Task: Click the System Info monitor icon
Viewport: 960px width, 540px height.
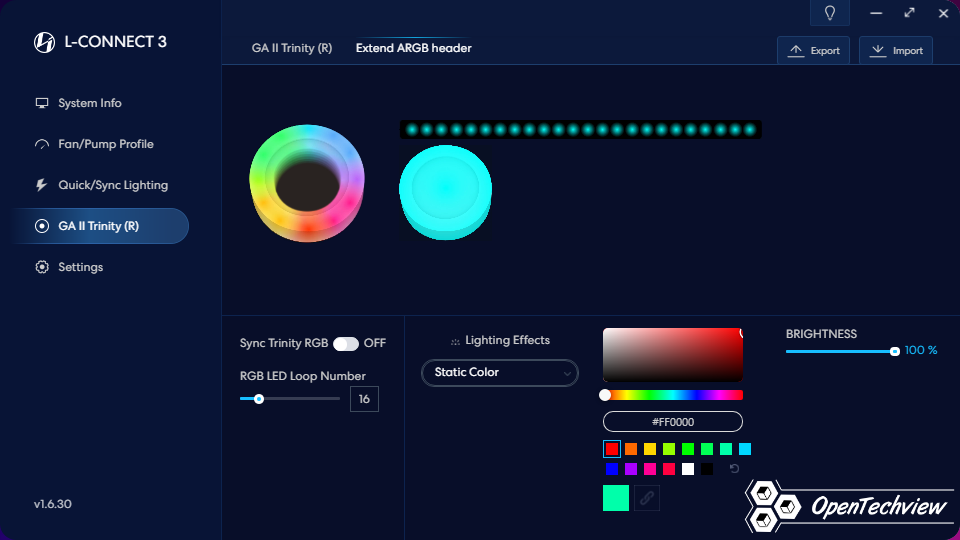Action: (42, 103)
